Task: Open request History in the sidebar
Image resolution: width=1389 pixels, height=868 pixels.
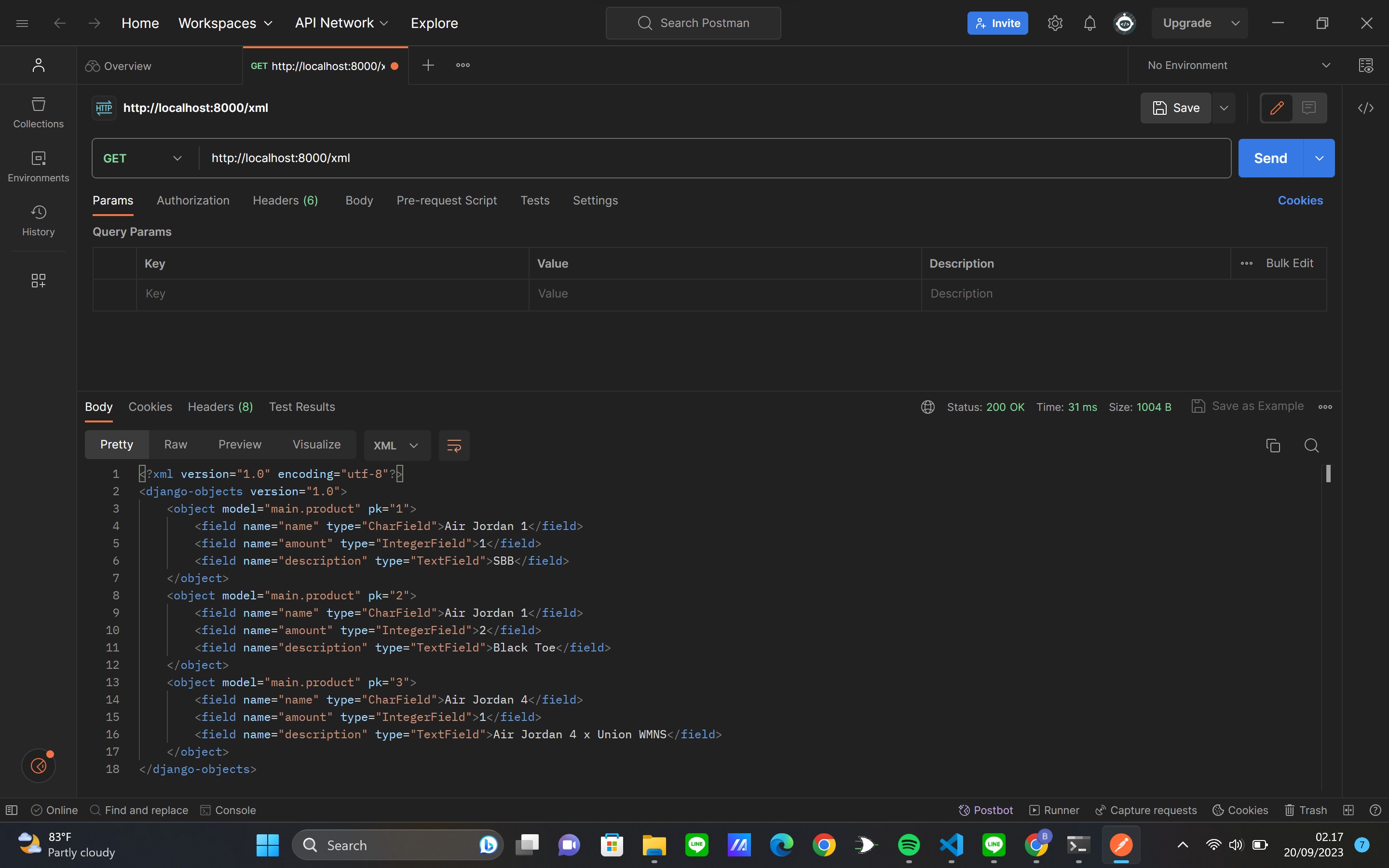Action: (38, 220)
